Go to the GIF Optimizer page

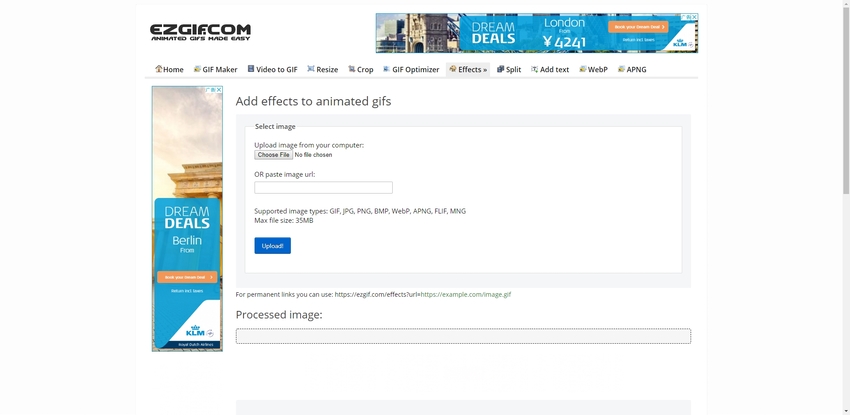pyautogui.click(x=415, y=70)
